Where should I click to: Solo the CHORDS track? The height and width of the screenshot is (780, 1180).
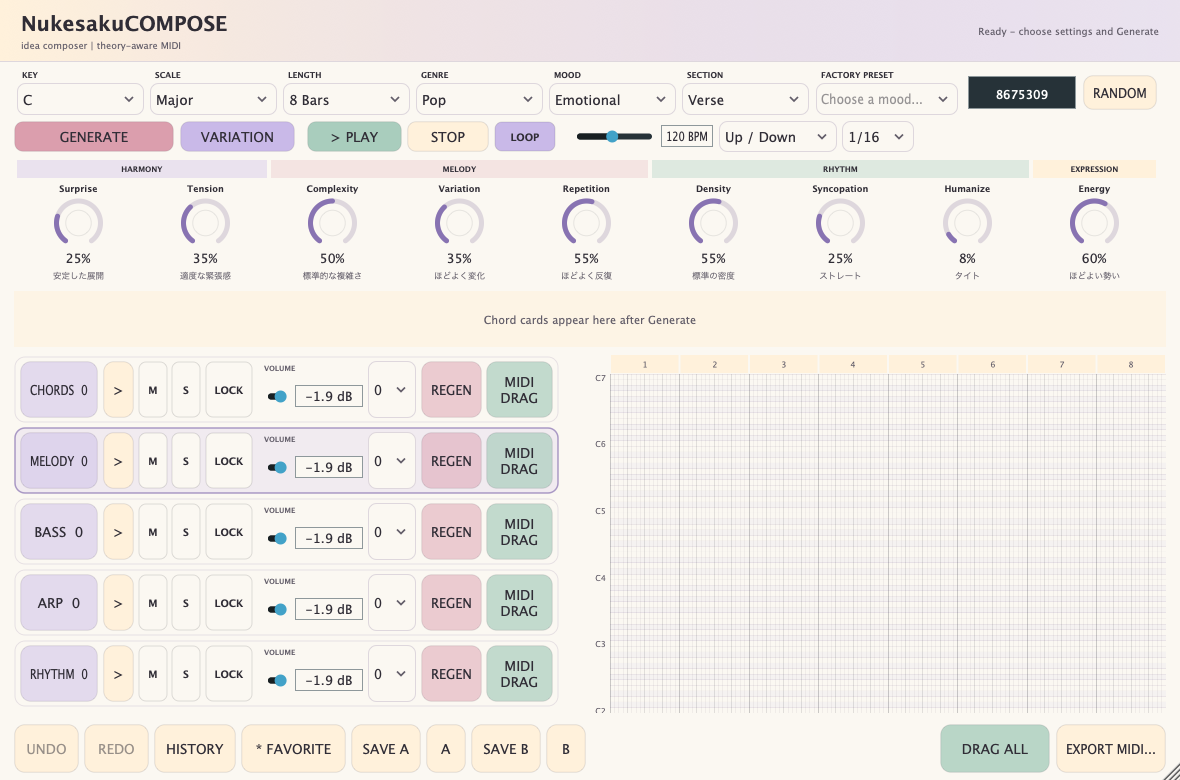click(x=186, y=390)
